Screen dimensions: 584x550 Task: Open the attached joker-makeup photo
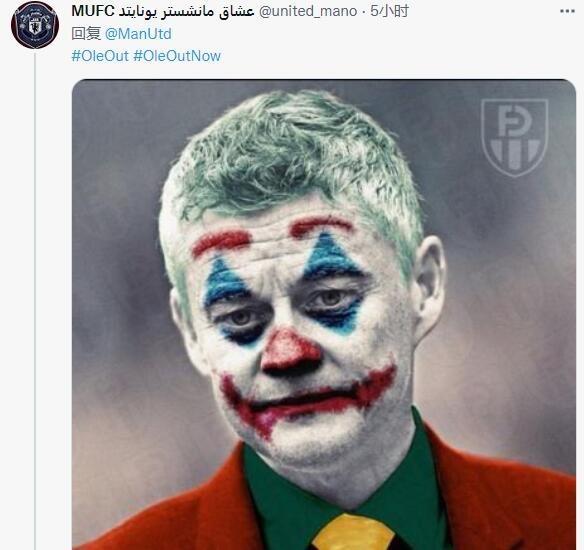(x=324, y=315)
